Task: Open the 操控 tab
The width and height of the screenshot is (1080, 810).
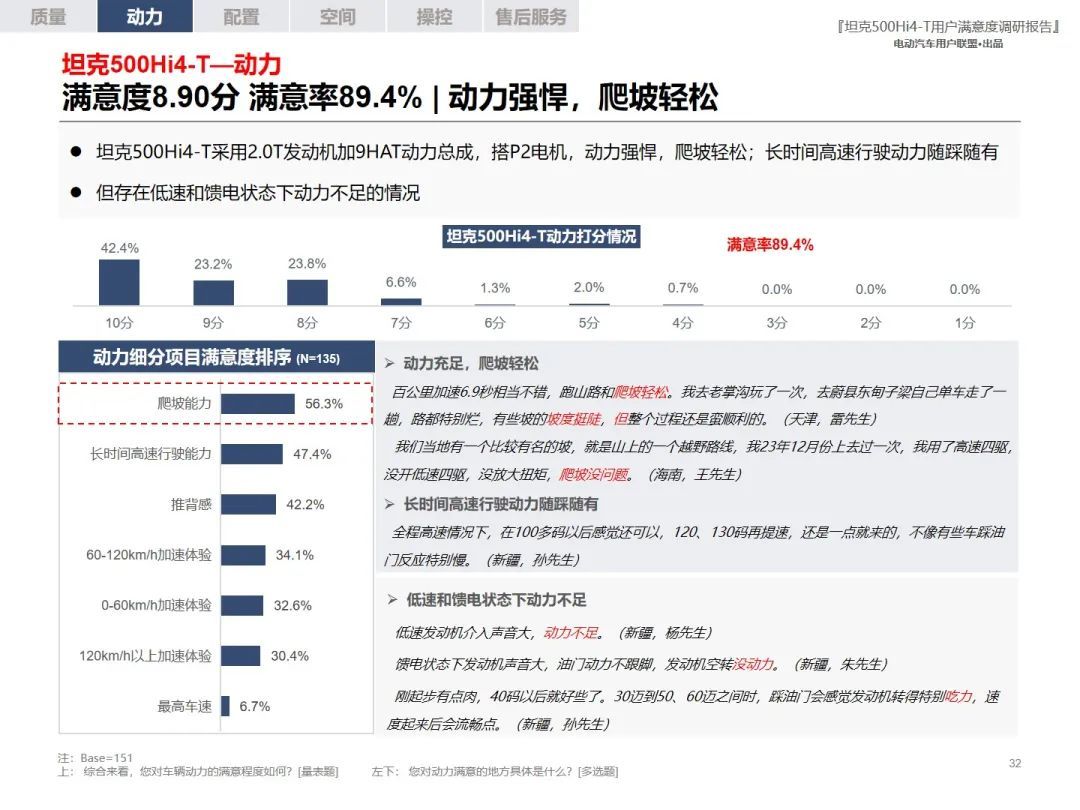Action: [434, 16]
